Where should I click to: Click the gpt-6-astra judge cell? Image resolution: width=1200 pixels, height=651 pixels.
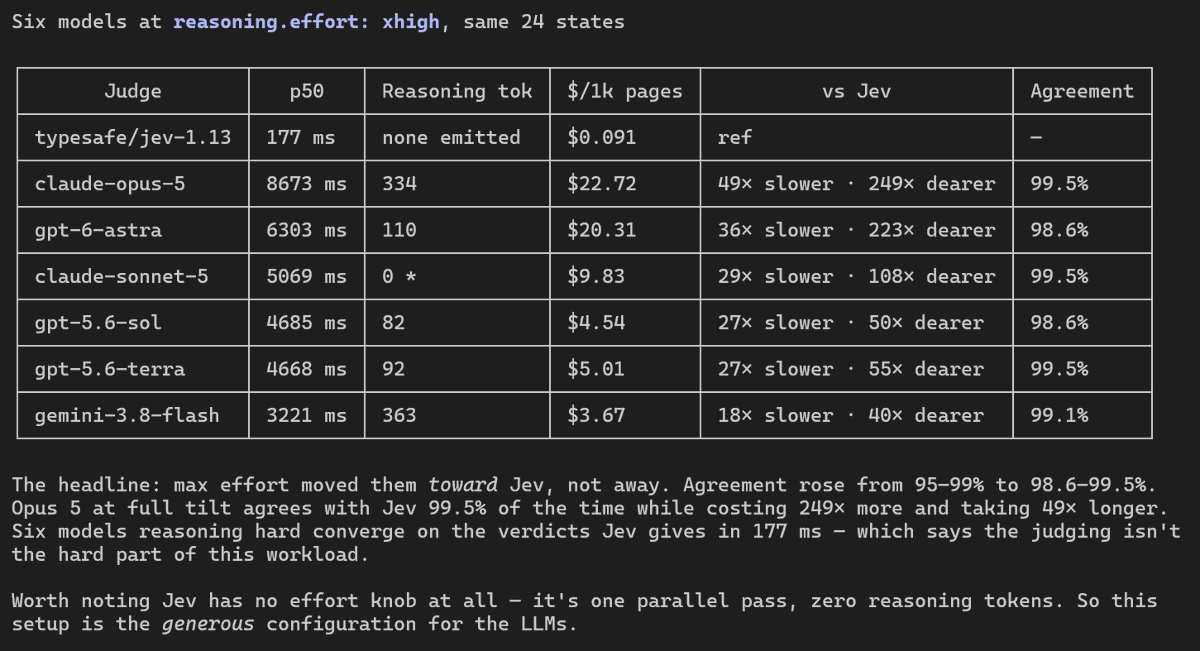pos(133,230)
